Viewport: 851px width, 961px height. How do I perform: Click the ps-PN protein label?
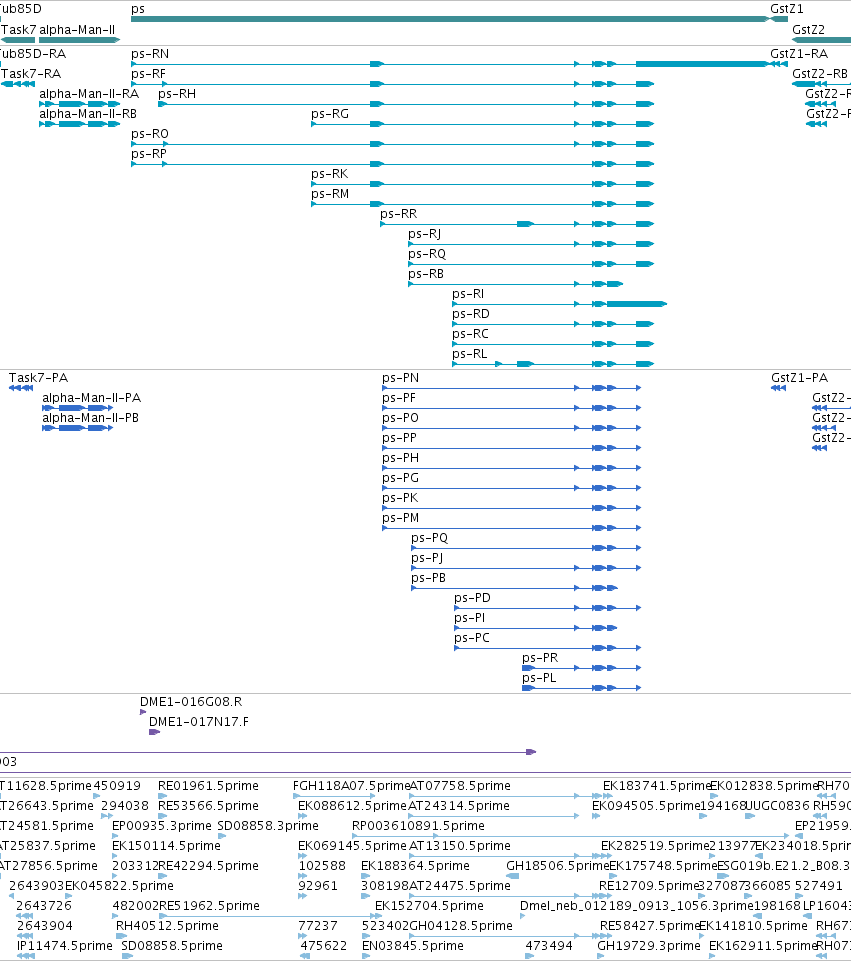point(401,378)
